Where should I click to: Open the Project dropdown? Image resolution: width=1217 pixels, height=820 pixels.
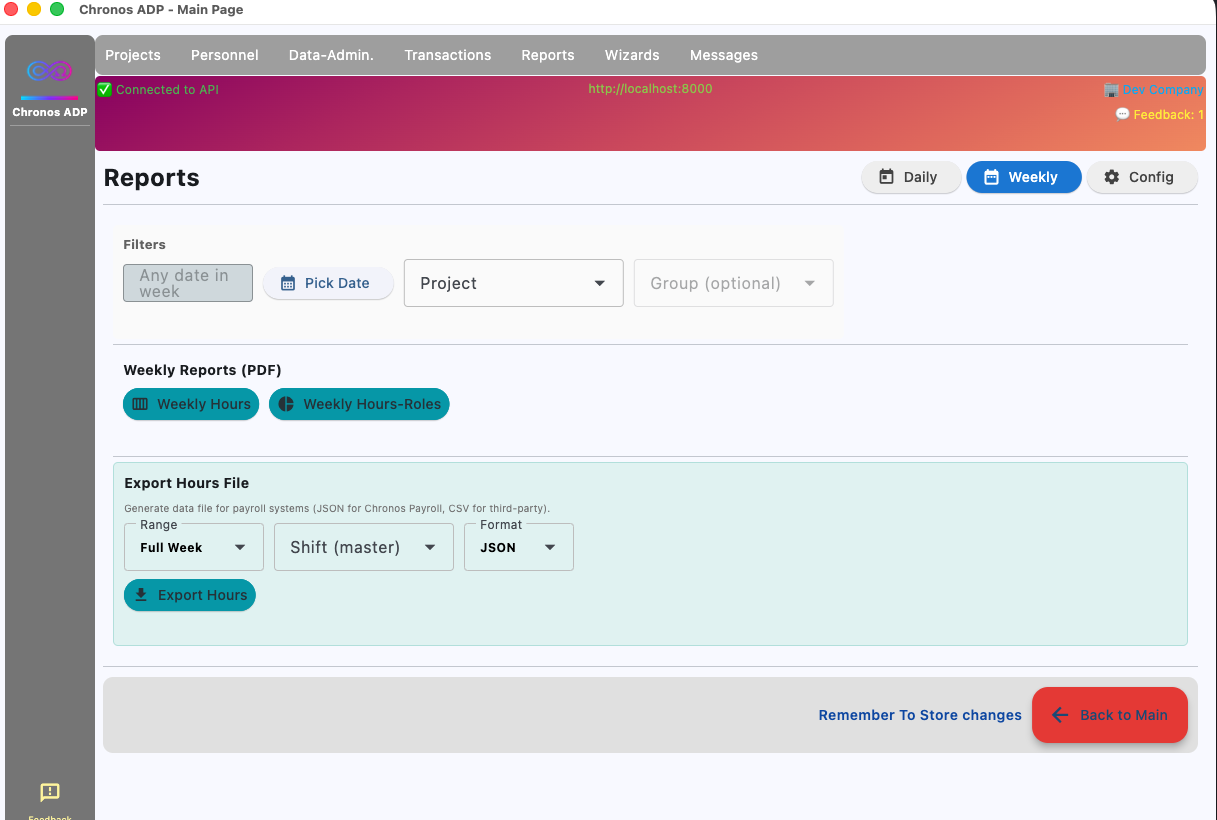(x=513, y=283)
